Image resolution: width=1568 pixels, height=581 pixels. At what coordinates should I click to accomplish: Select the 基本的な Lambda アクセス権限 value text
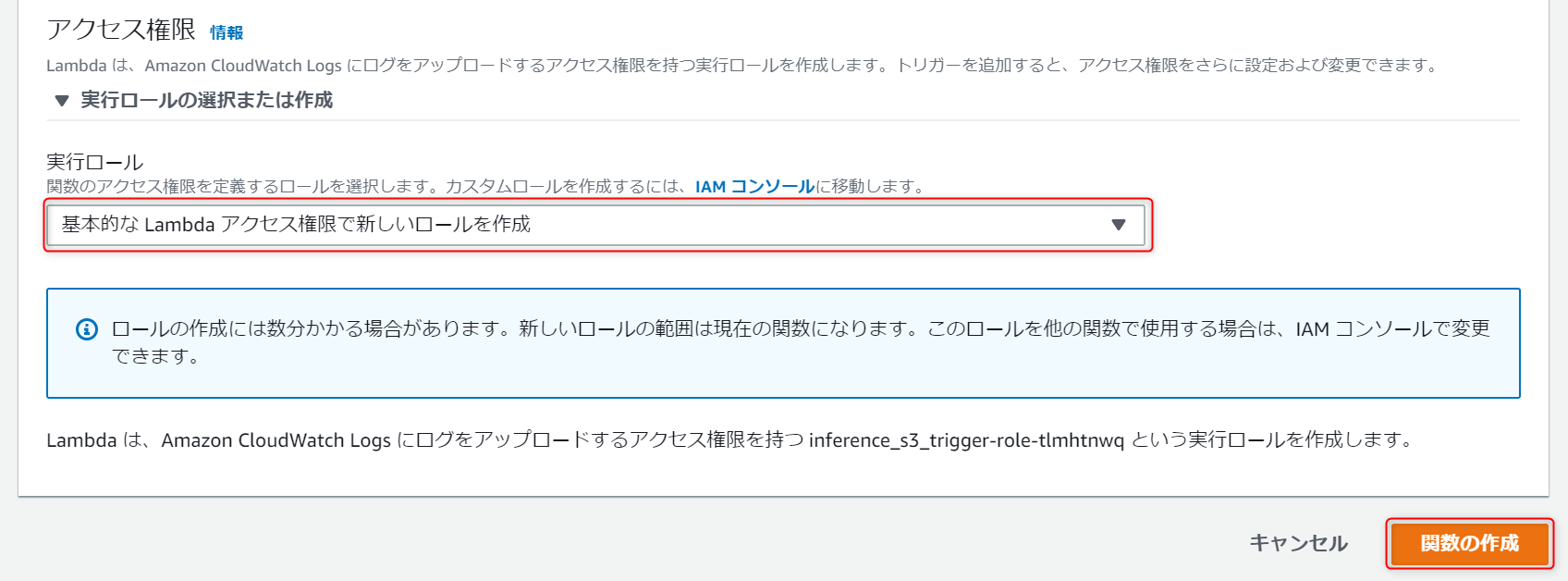click(296, 225)
